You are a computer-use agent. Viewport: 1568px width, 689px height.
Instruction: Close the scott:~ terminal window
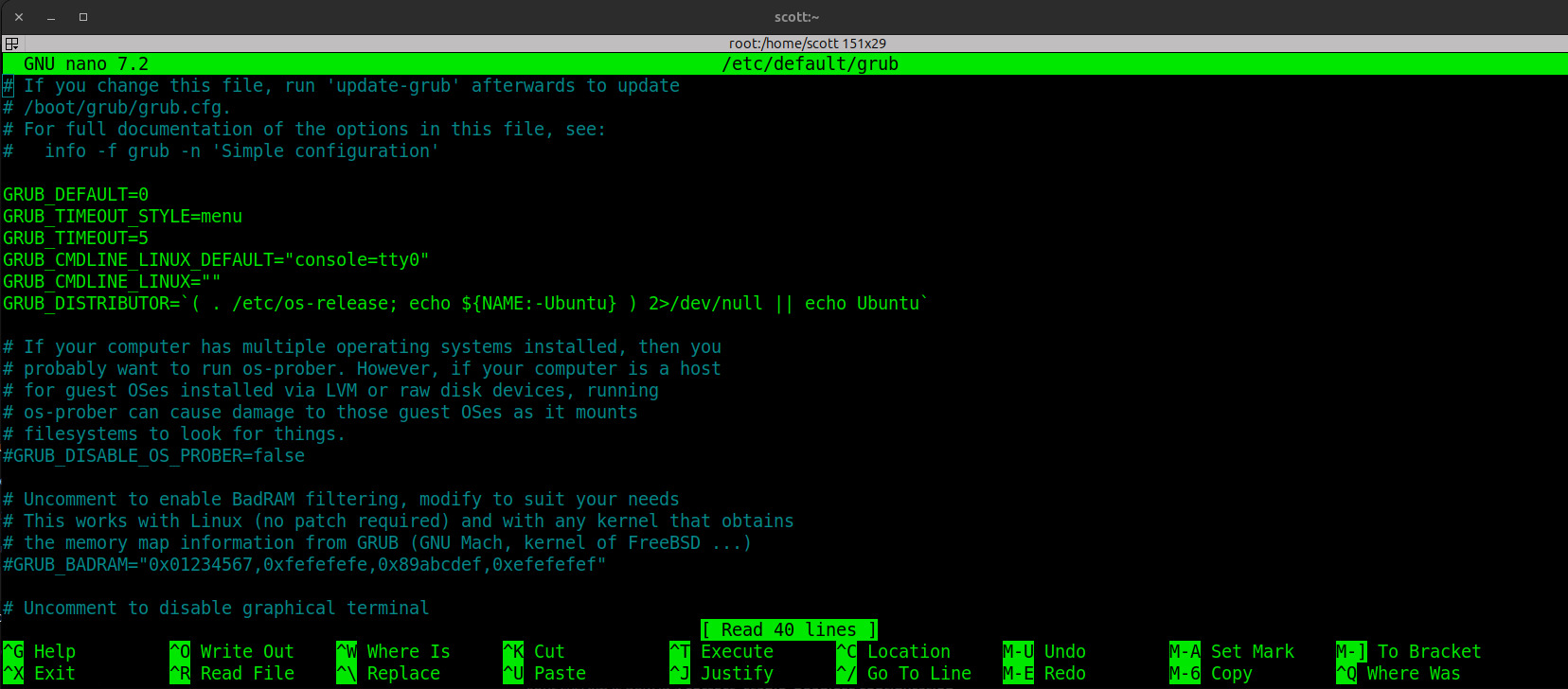[x=19, y=17]
